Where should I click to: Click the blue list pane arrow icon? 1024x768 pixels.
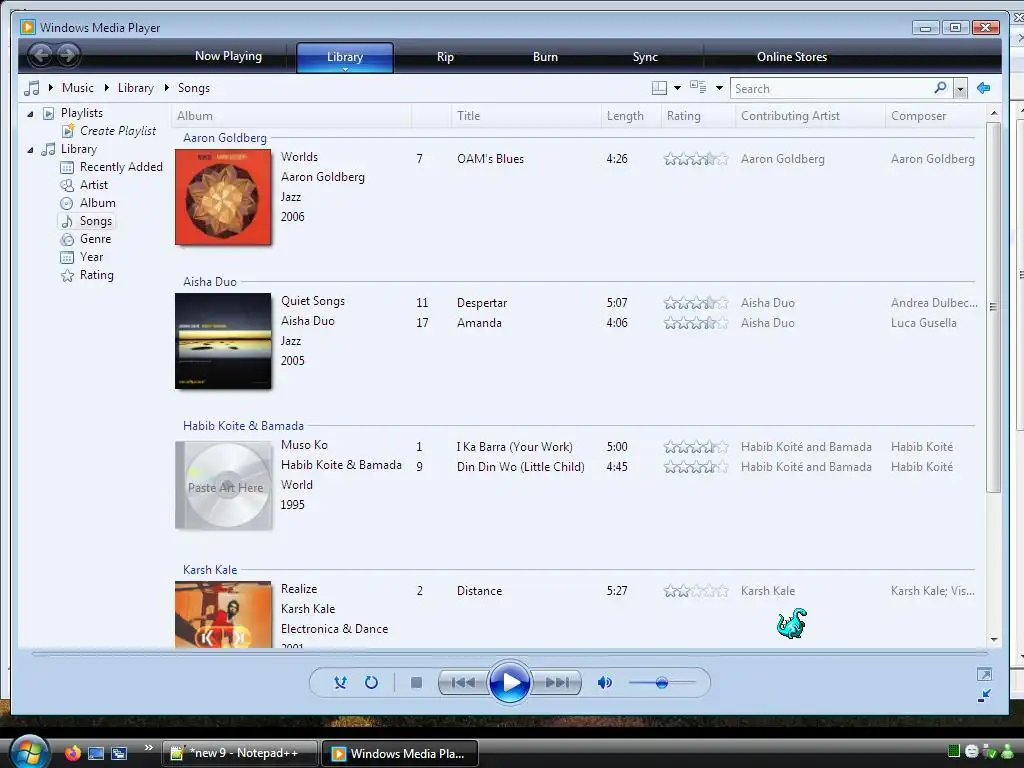tap(984, 88)
